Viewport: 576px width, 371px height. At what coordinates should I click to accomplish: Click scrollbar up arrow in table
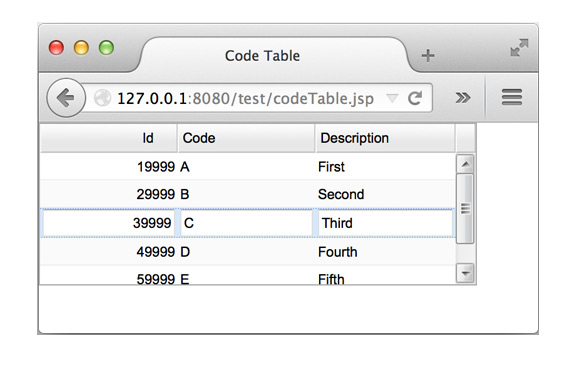pos(465,164)
